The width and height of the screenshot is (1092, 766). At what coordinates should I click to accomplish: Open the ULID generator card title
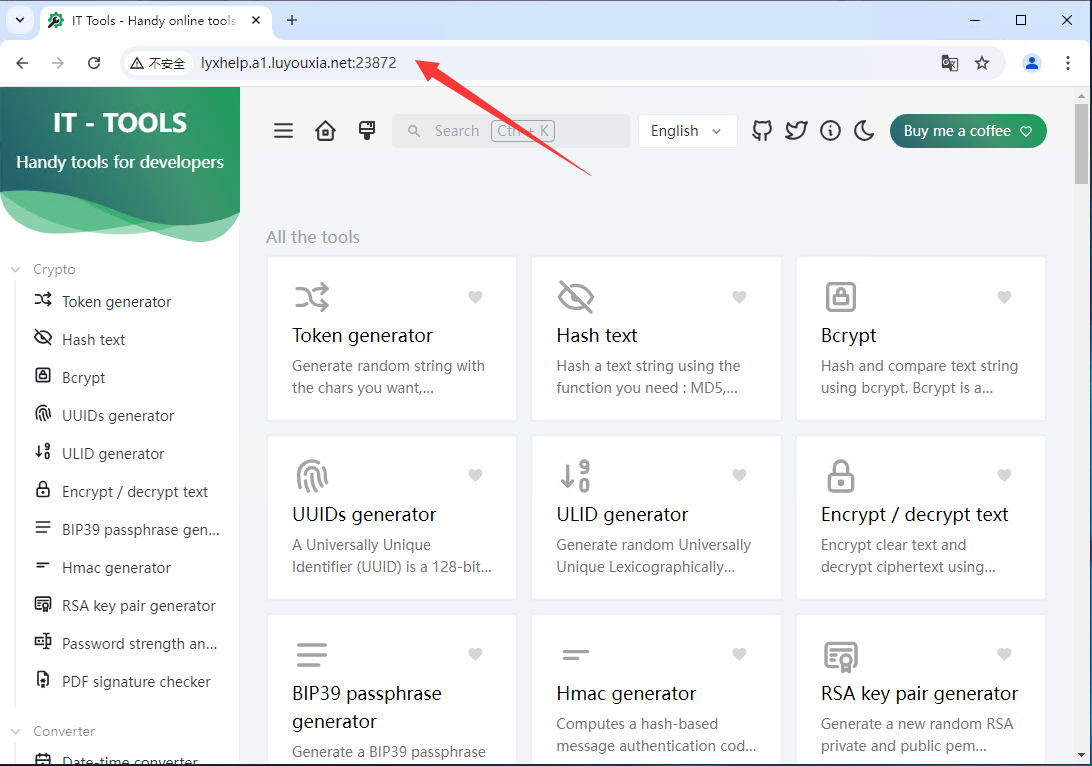[622, 515]
